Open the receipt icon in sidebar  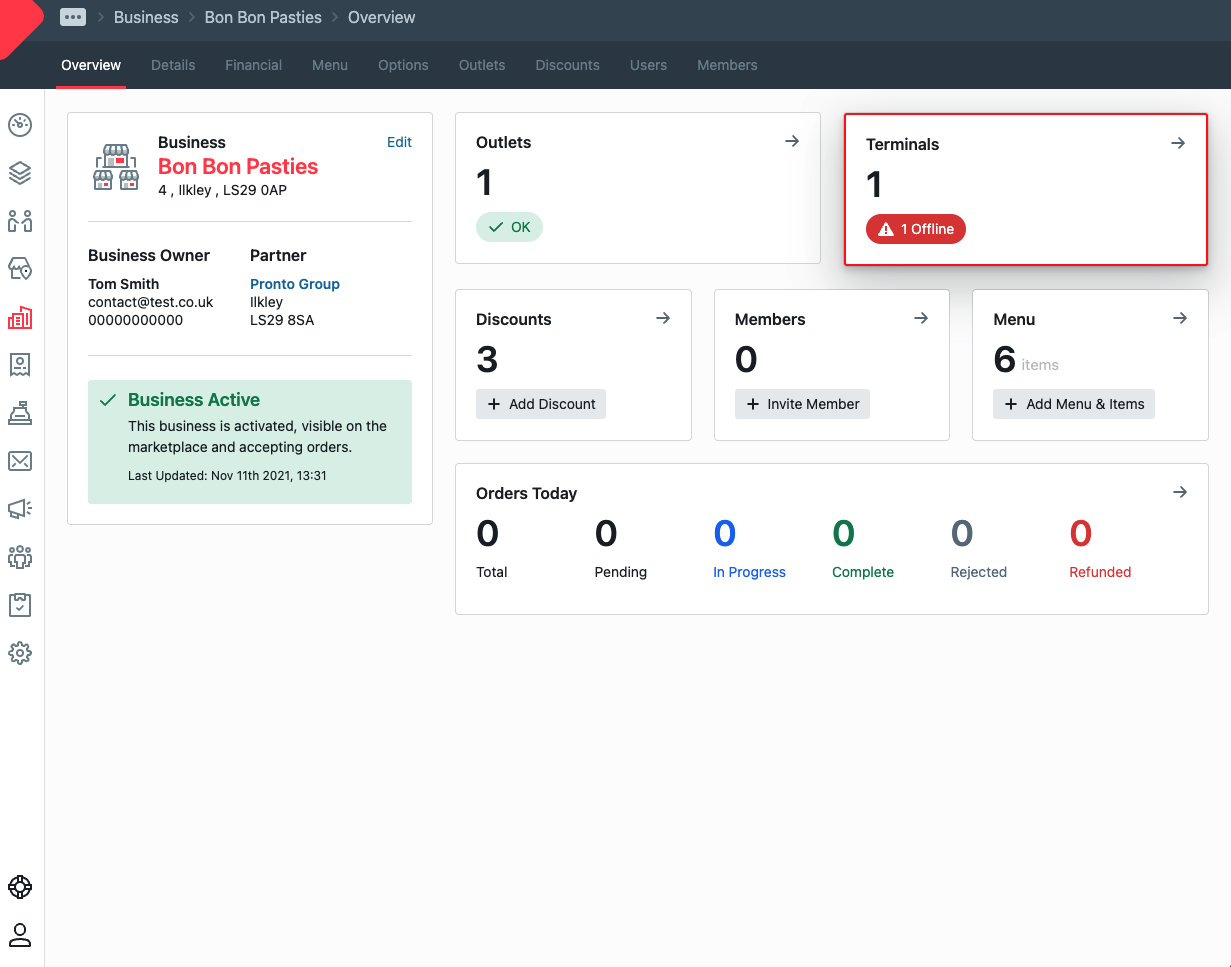click(x=20, y=364)
